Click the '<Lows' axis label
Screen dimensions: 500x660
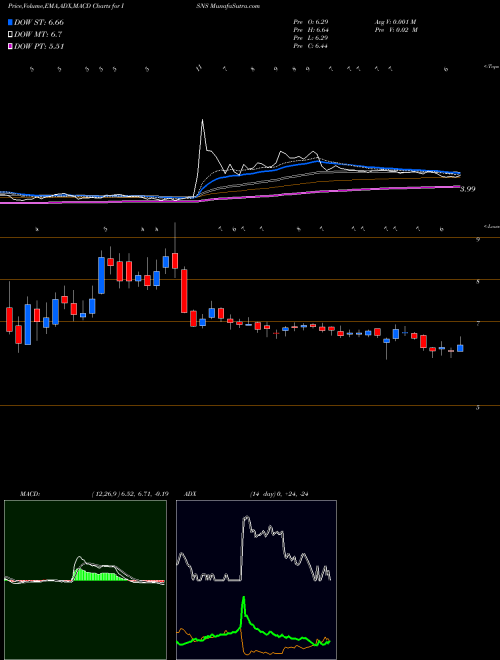(491, 226)
